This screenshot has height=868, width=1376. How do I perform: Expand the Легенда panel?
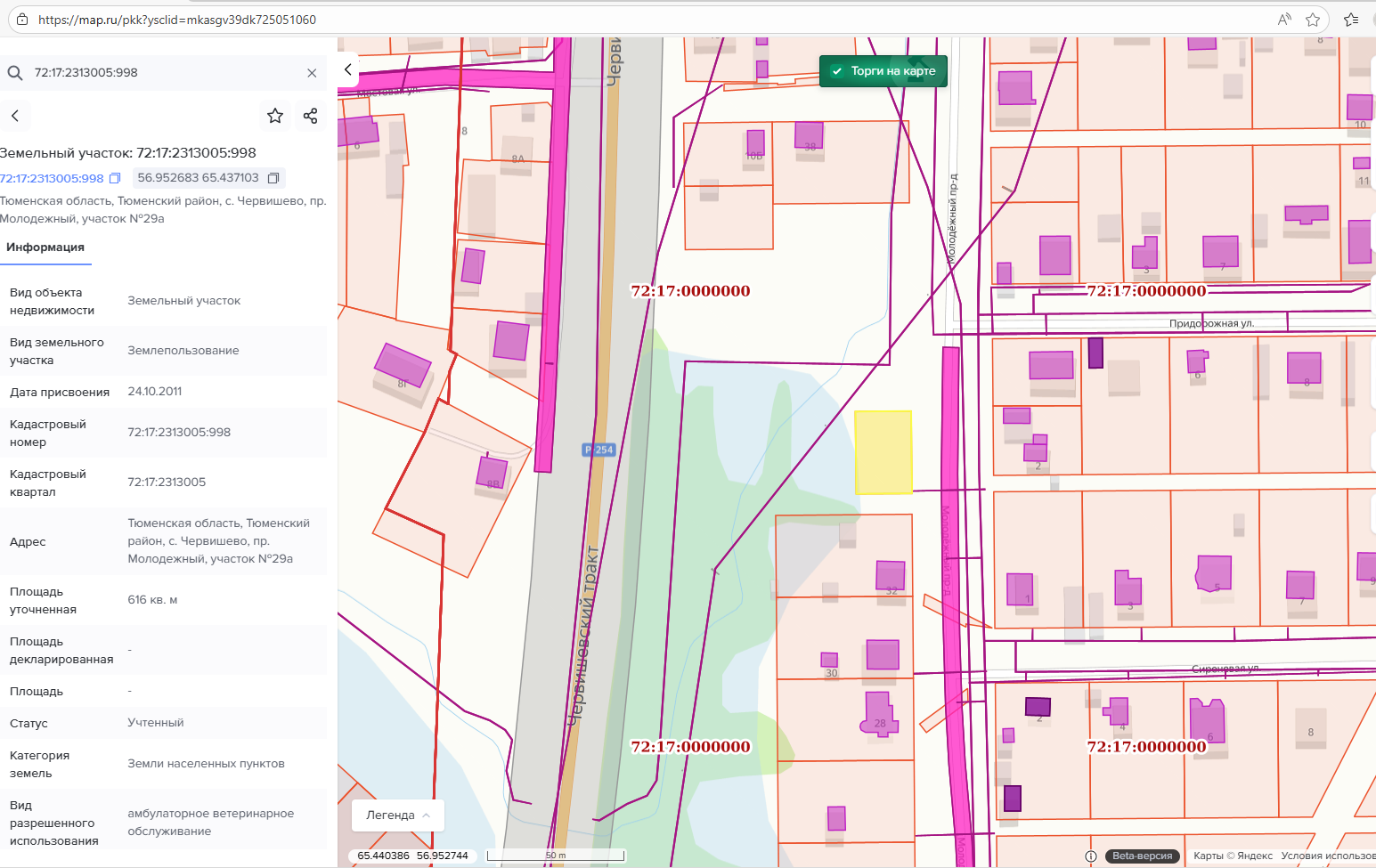click(x=398, y=815)
